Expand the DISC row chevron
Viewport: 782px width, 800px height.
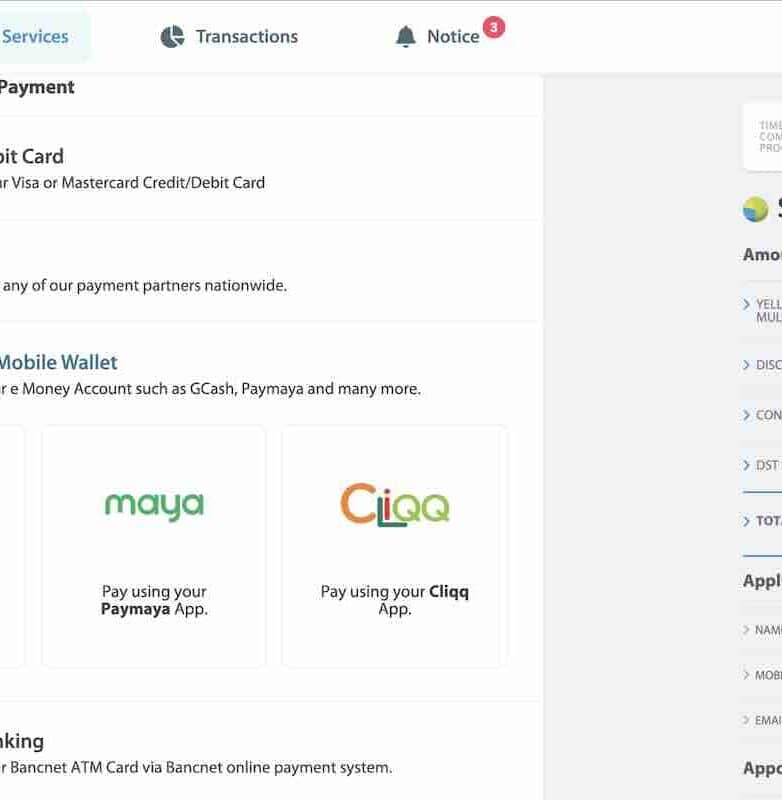click(747, 365)
